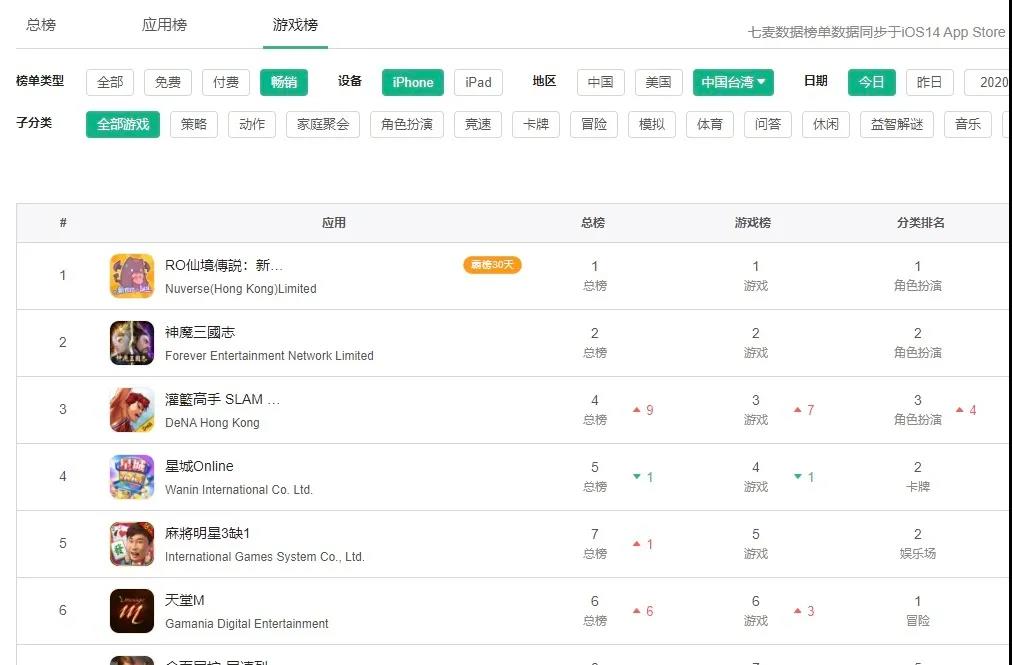The height and width of the screenshot is (665, 1012).
Task: Filter subcategory by 益智解谜
Action: (x=897, y=124)
